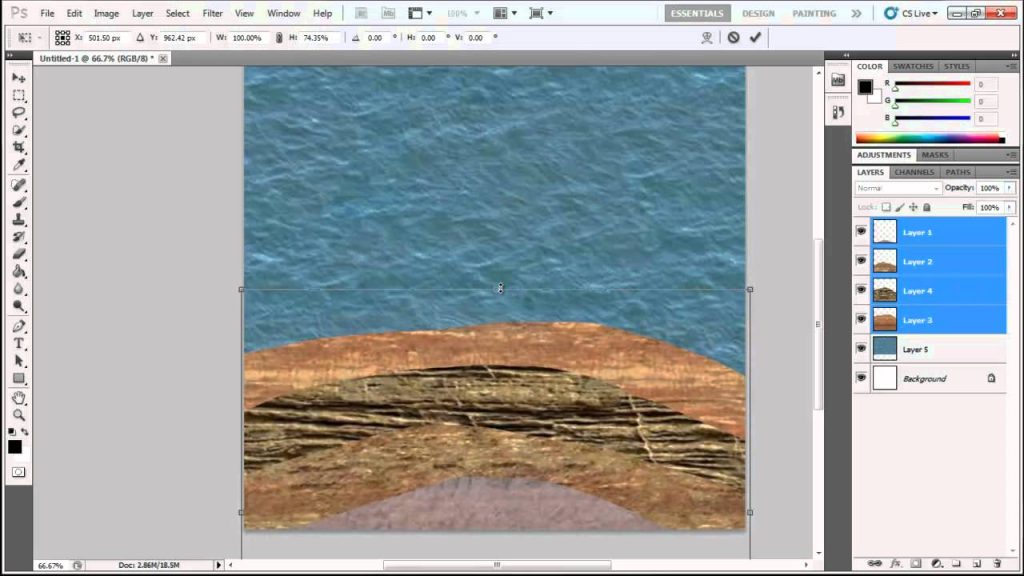Click the add layer style fx icon

(896, 564)
